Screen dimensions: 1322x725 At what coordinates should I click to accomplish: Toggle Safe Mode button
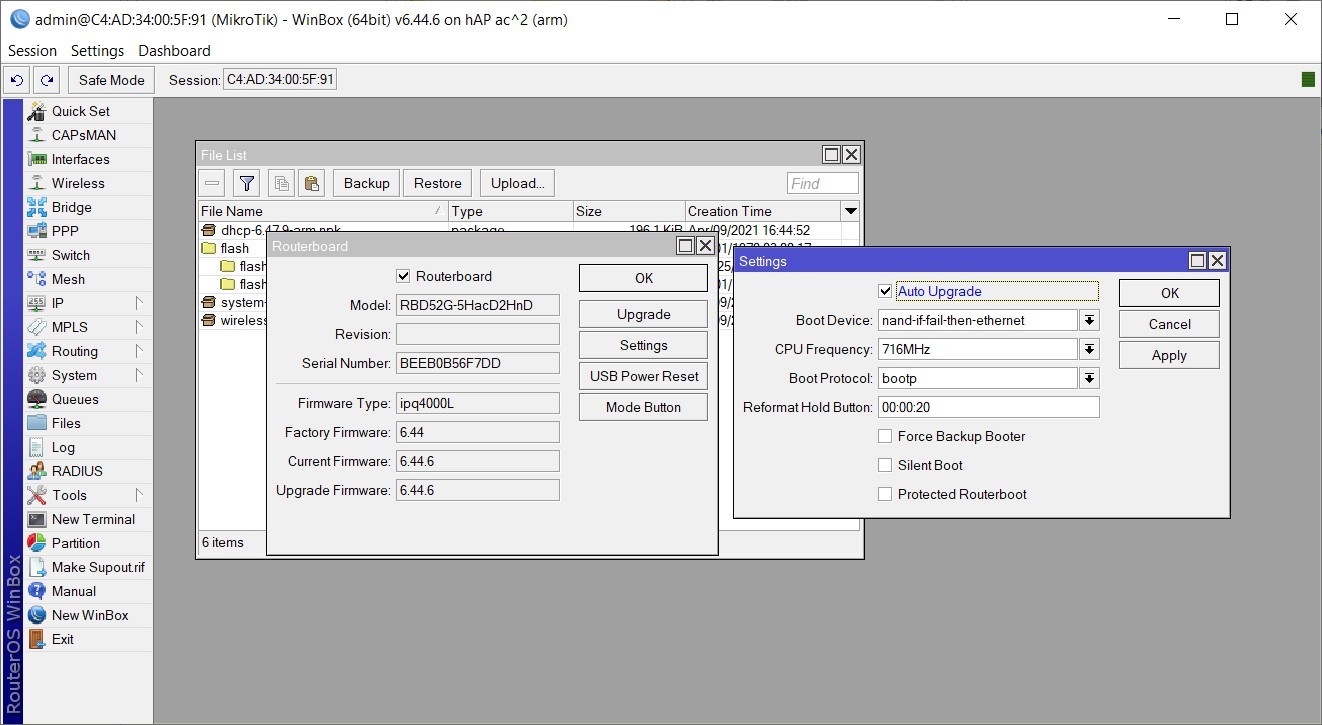coord(112,80)
